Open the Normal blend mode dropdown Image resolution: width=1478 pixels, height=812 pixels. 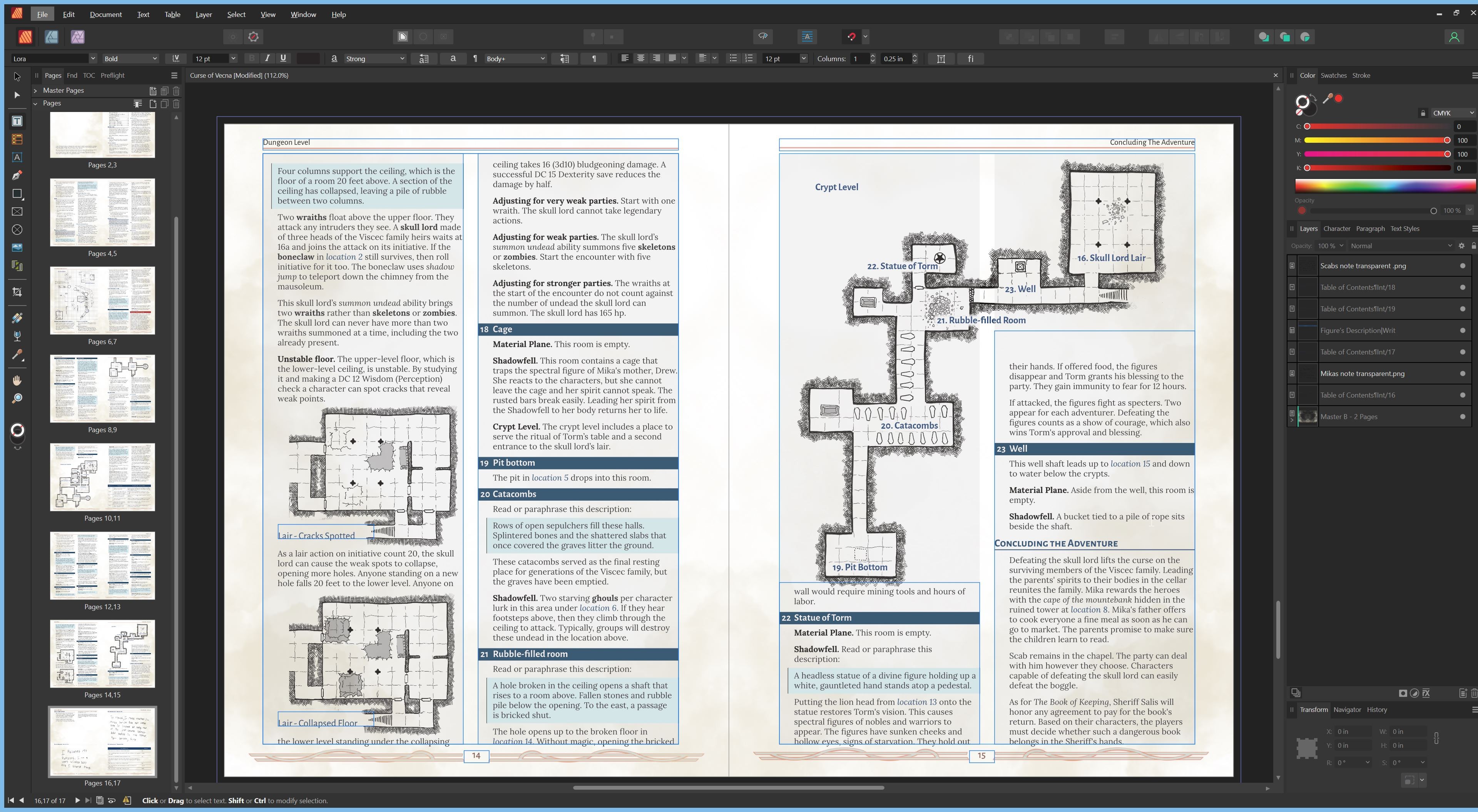click(x=1400, y=246)
